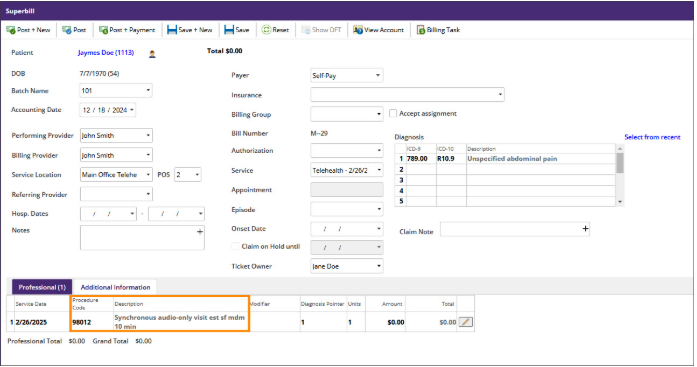Click procedure code 98012 cell

tap(92, 322)
